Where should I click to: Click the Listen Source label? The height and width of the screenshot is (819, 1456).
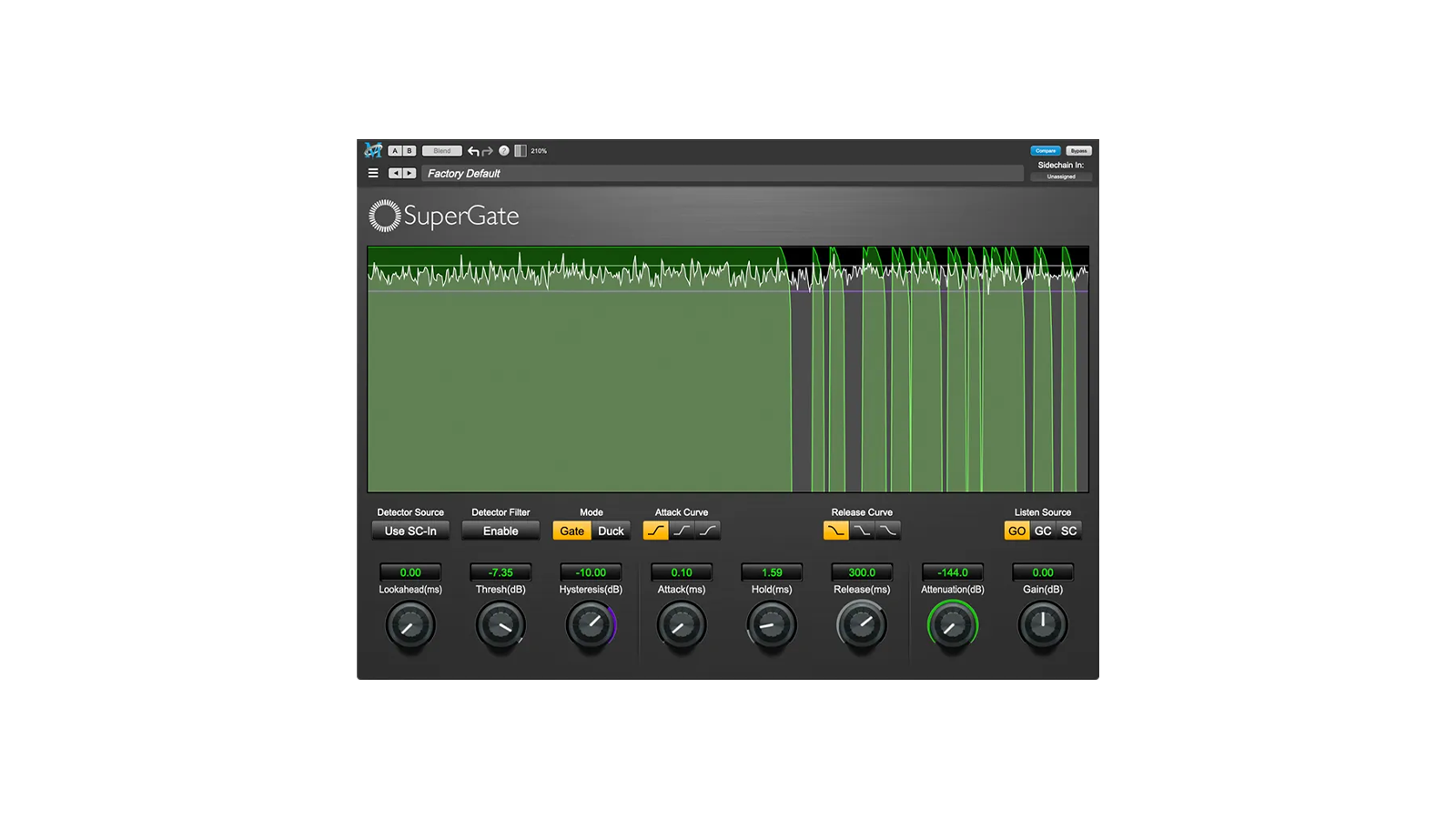[1043, 512]
